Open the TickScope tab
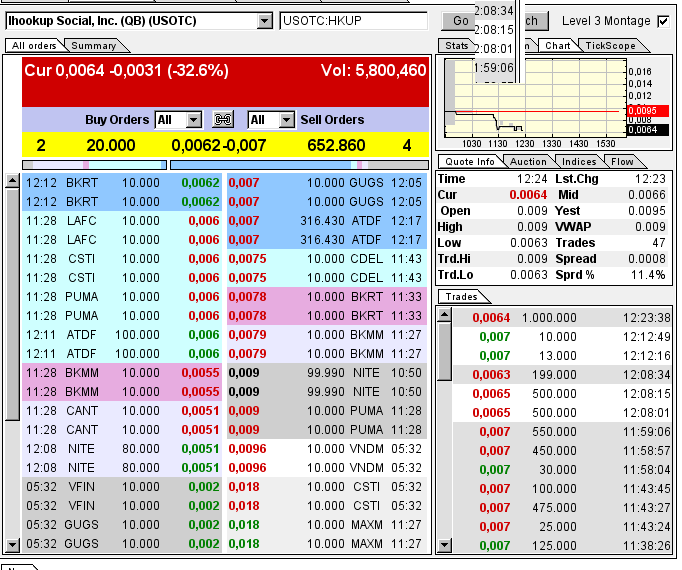This screenshot has height=570, width=682. click(x=610, y=45)
